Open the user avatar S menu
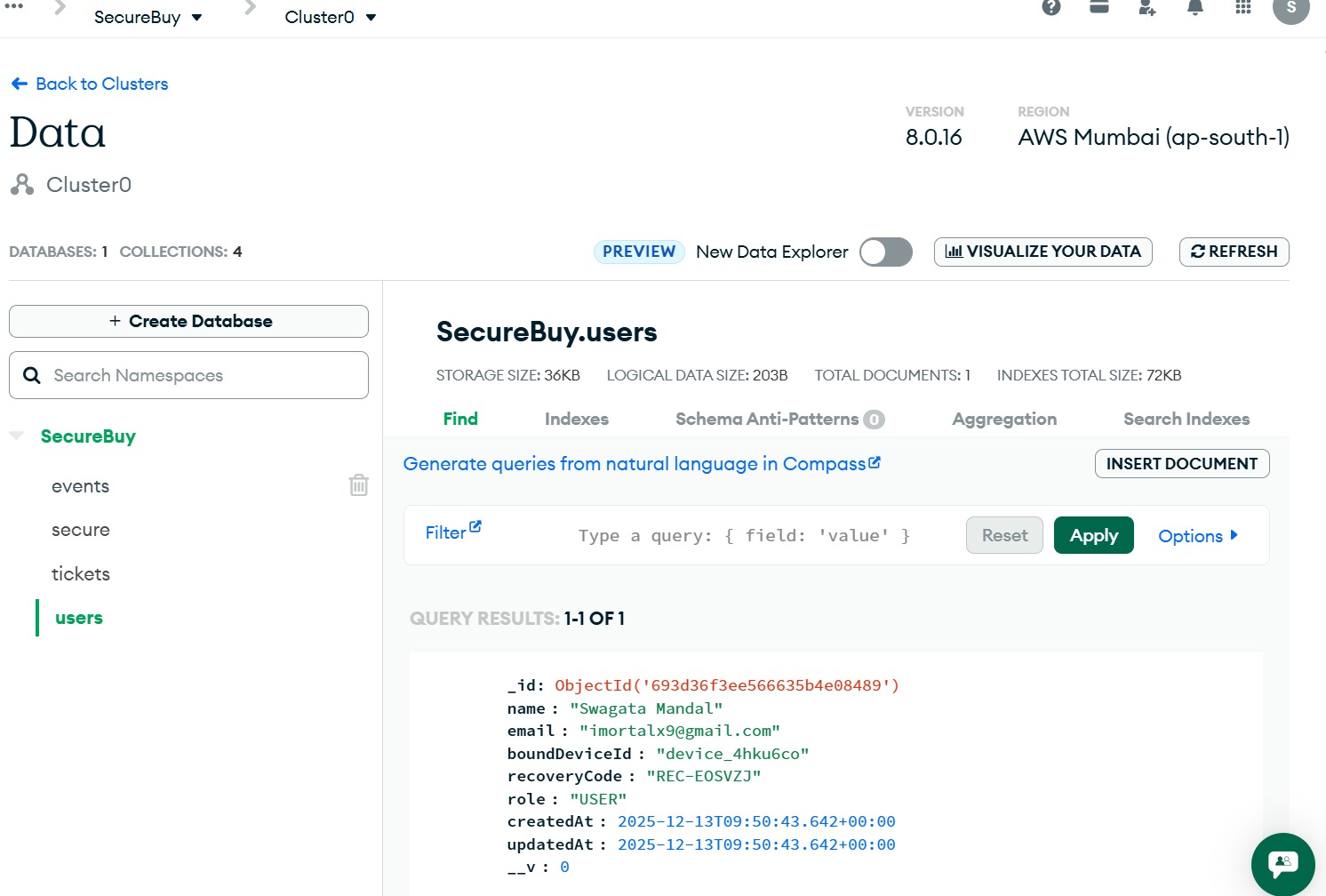 coord(1291,8)
